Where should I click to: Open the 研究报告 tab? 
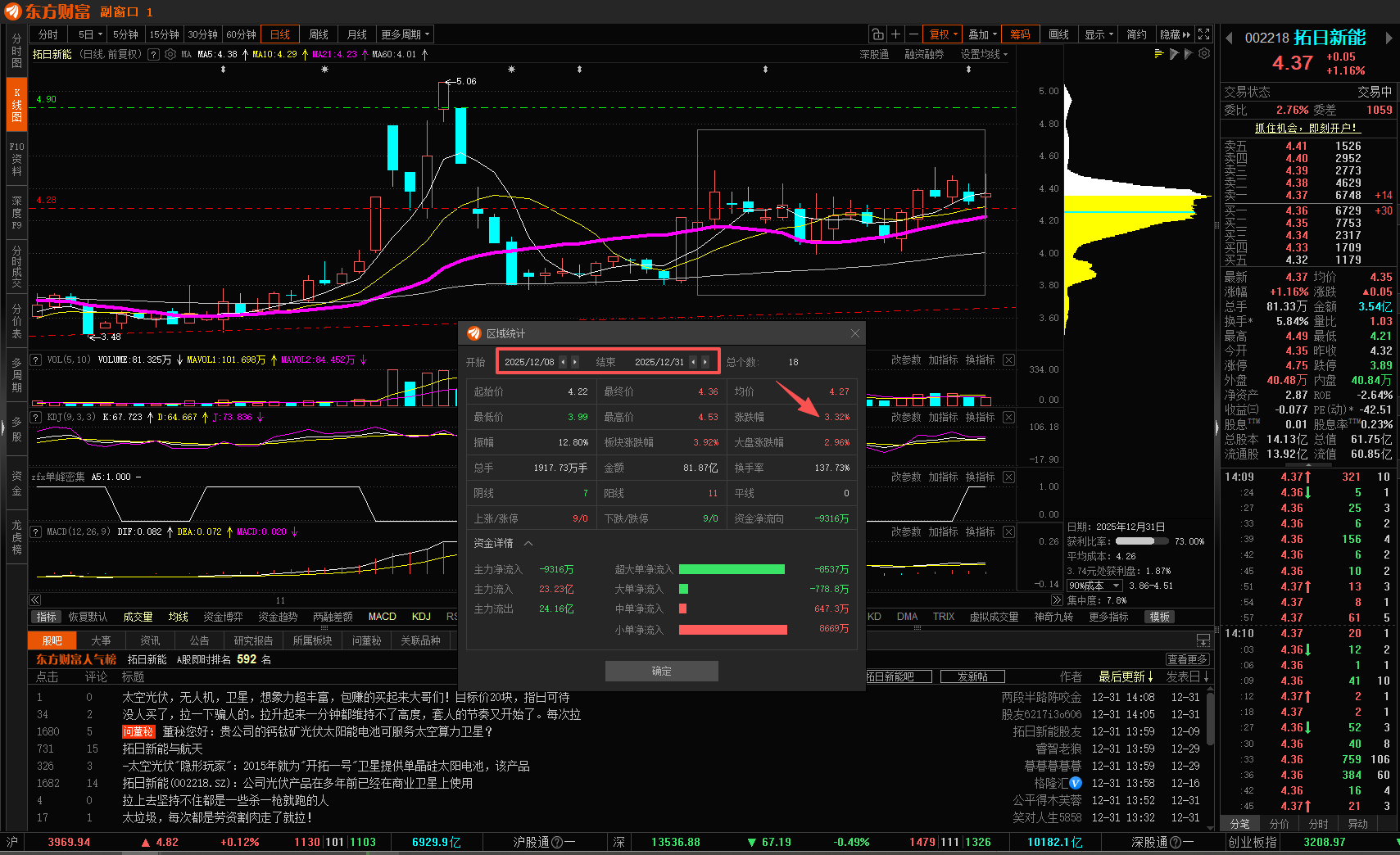pos(253,640)
